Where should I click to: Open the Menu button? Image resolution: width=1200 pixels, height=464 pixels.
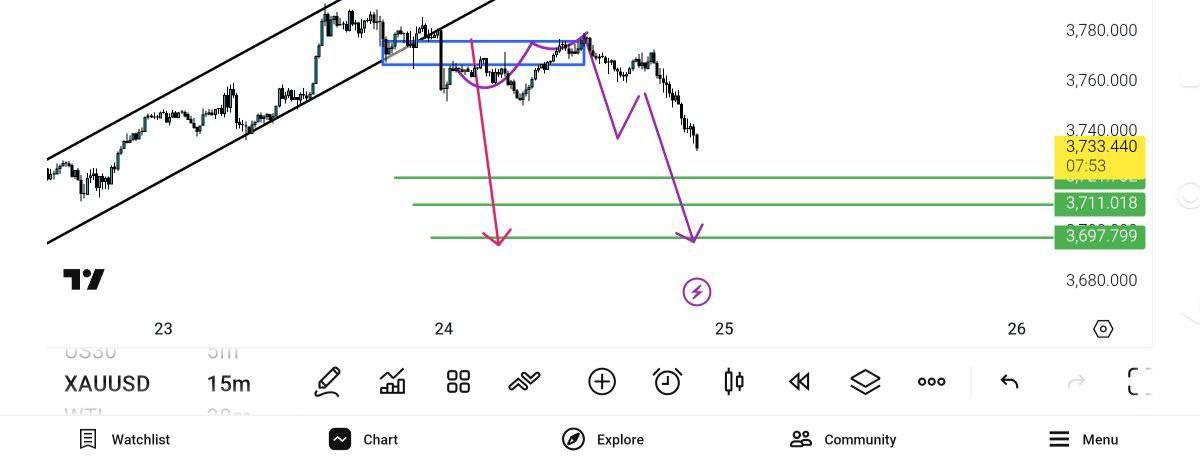click(x=1084, y=439)
